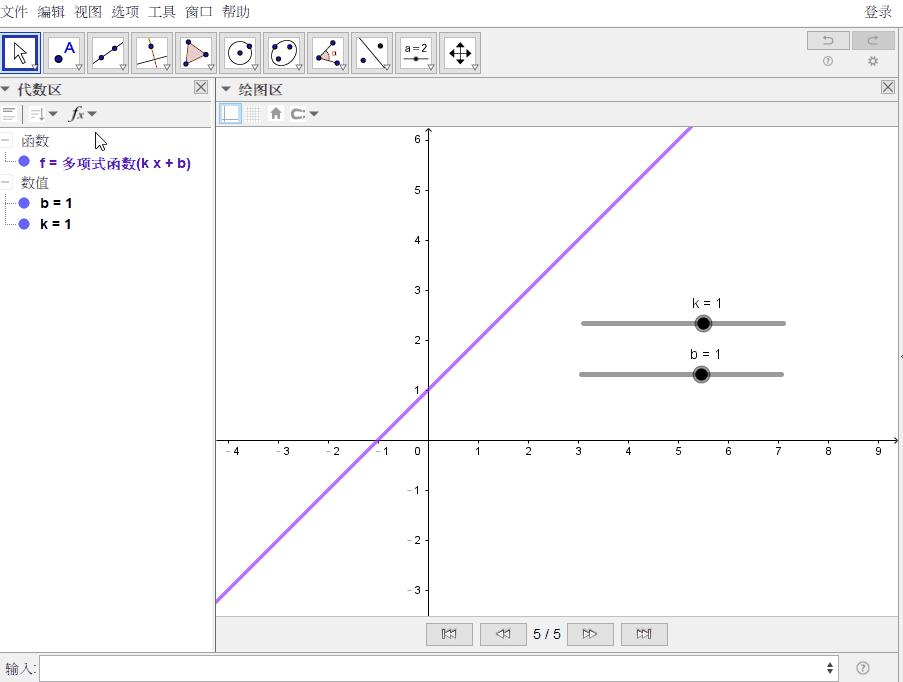
Task: Click the 登录 sign-in link
Action: coord(878,12)
